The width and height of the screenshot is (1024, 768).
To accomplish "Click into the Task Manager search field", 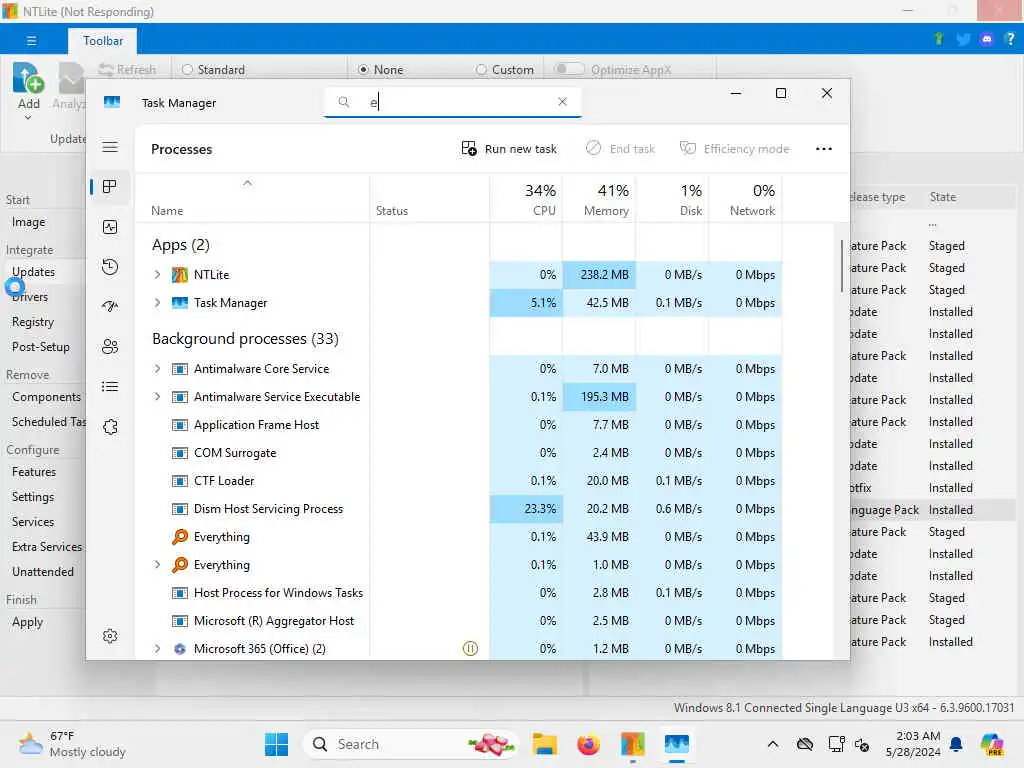I will tap(452, 102).
